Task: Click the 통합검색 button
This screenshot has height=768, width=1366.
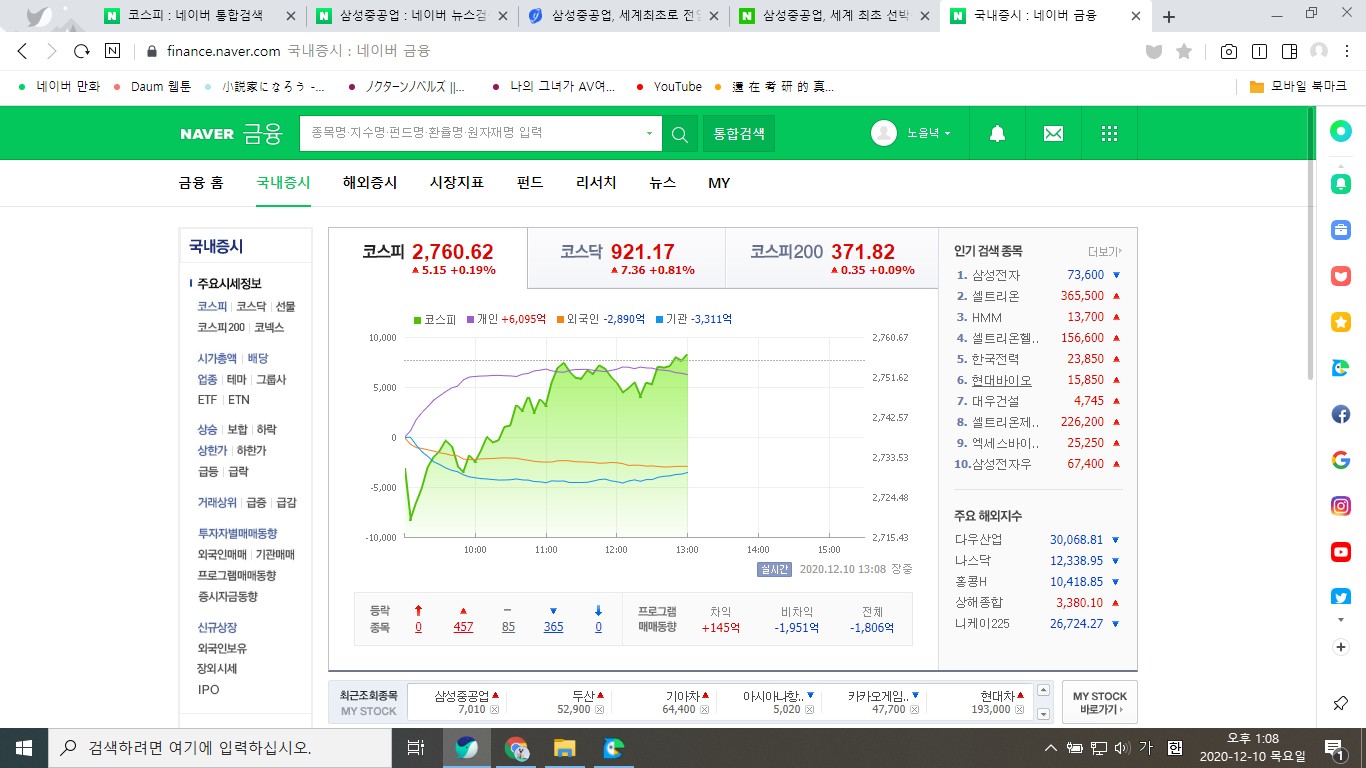Action: click(739, 133)
